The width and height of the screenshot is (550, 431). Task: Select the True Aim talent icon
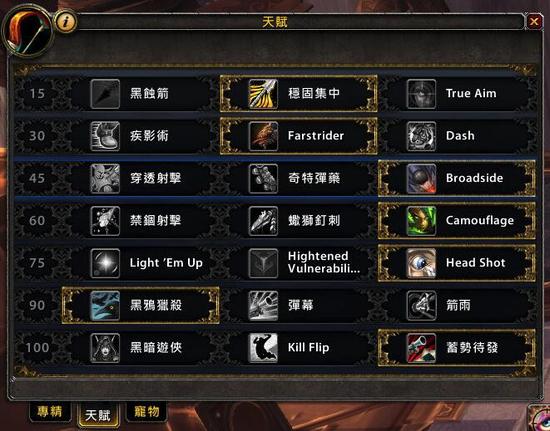(421, 94)
